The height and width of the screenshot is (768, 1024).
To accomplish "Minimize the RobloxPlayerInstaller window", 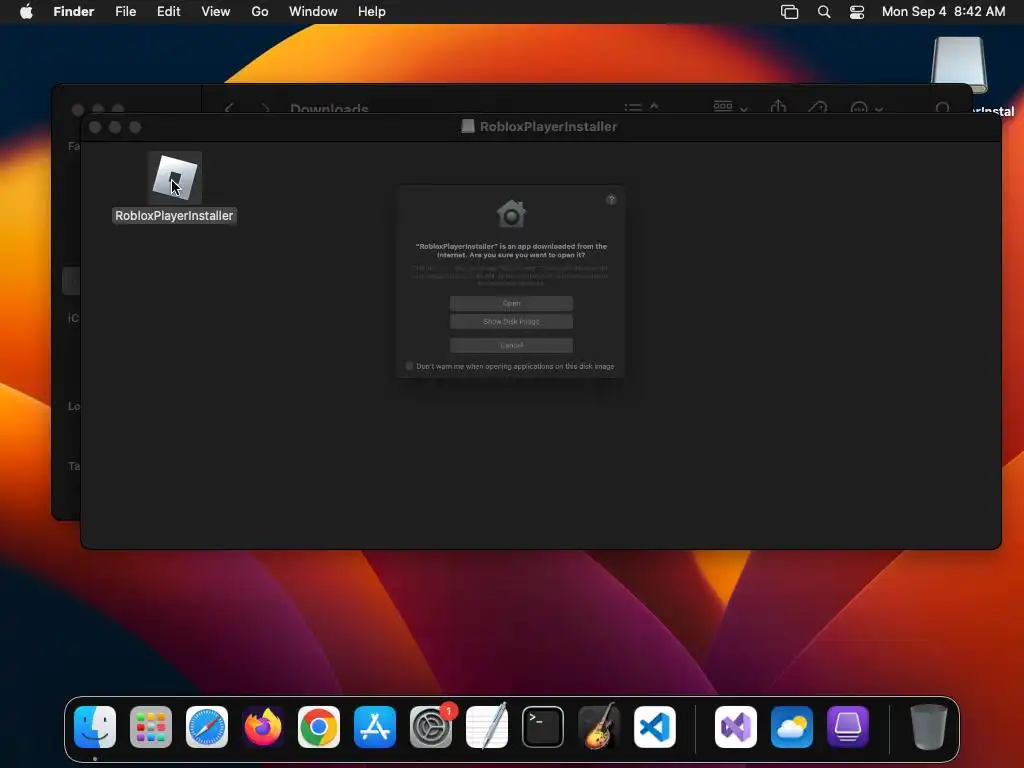I will click(x=115, y=127).
